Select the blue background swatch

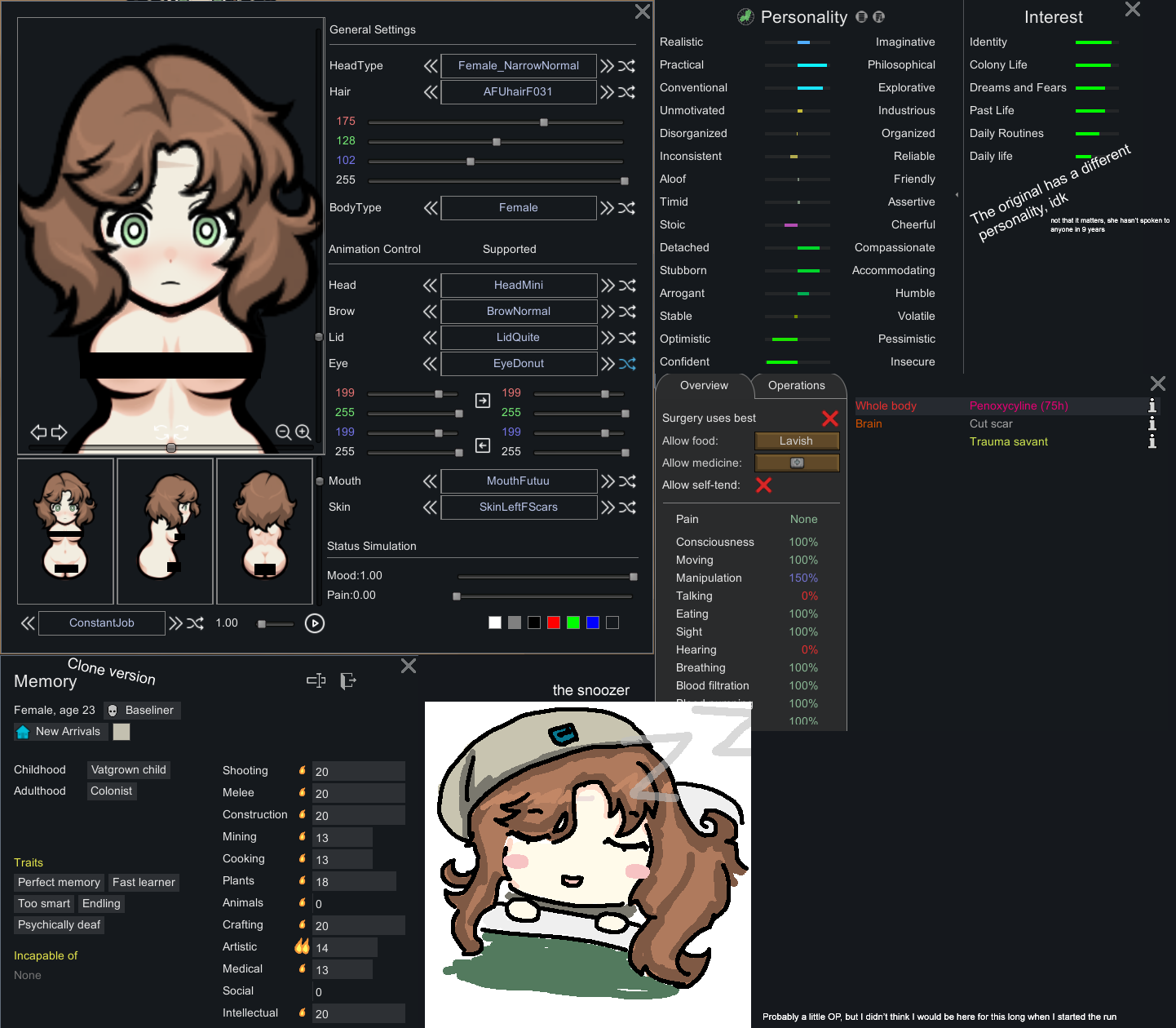[x=593, y=623]
